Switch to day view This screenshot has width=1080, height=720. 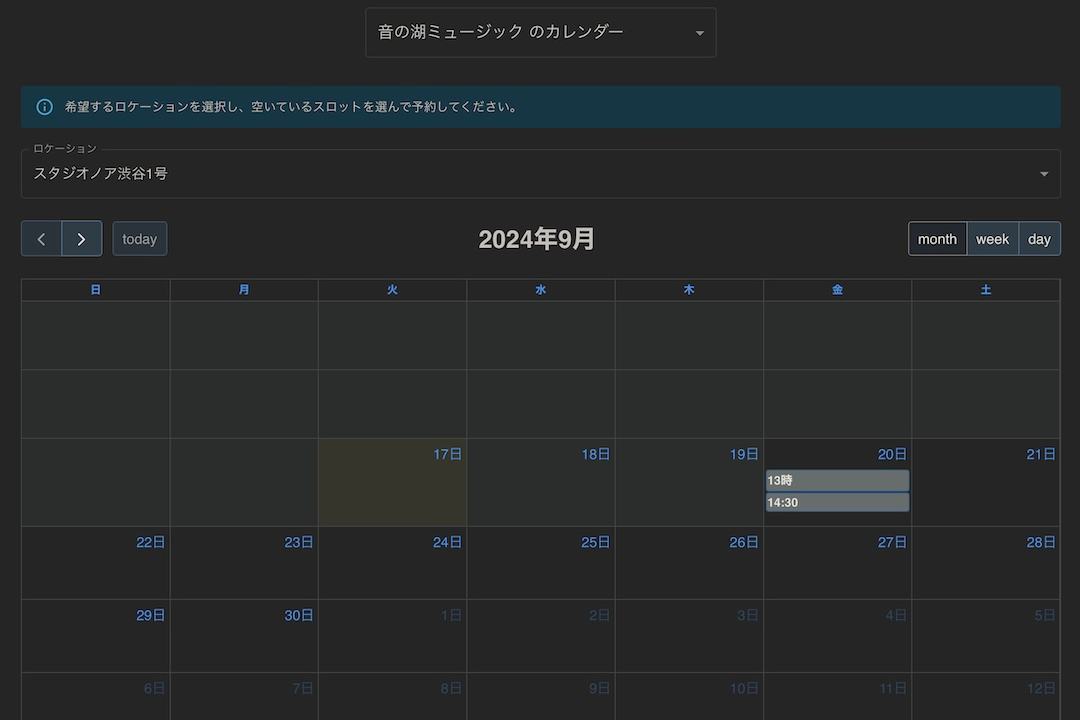[1038, 238]
